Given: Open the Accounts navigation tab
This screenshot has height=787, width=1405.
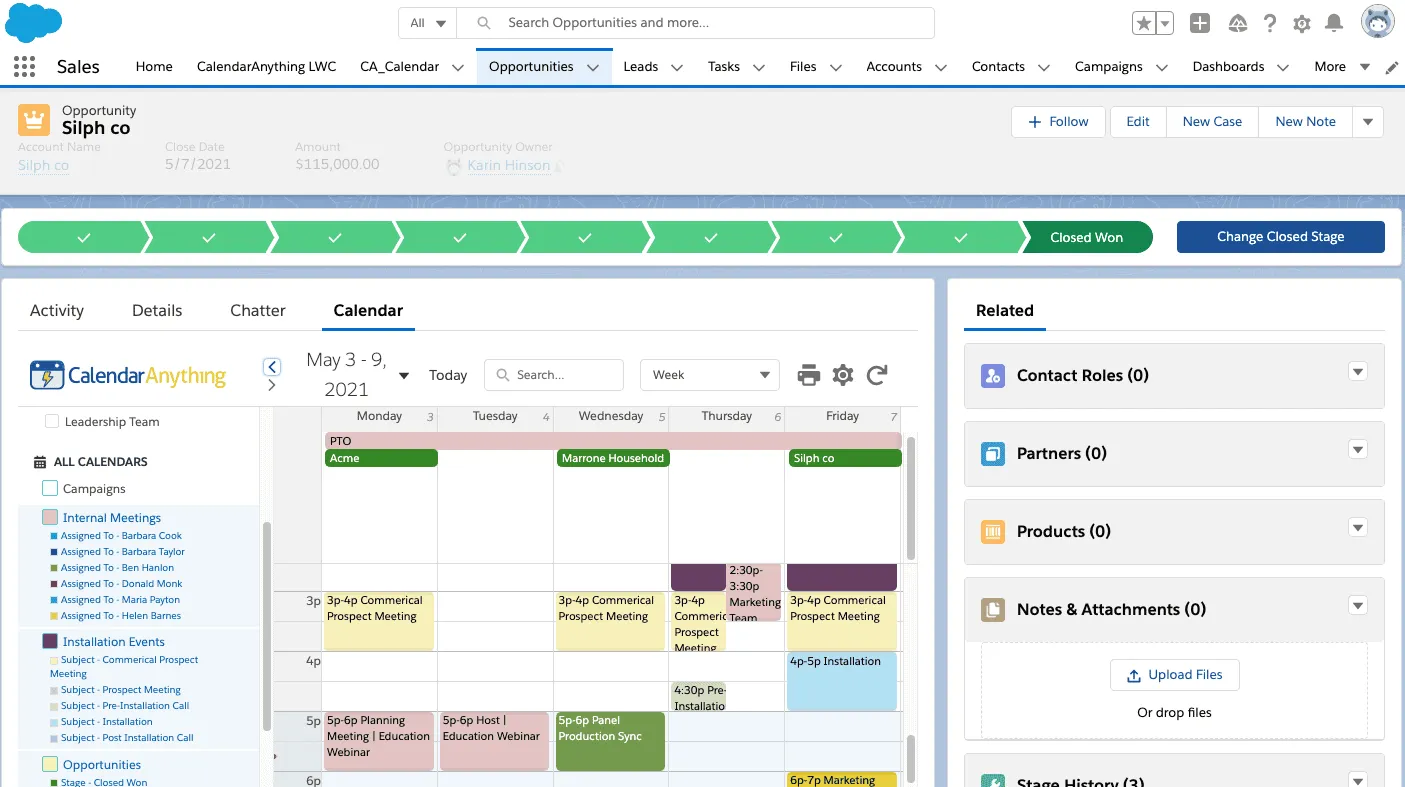Looking at the screenshot, I should [894, 67].
